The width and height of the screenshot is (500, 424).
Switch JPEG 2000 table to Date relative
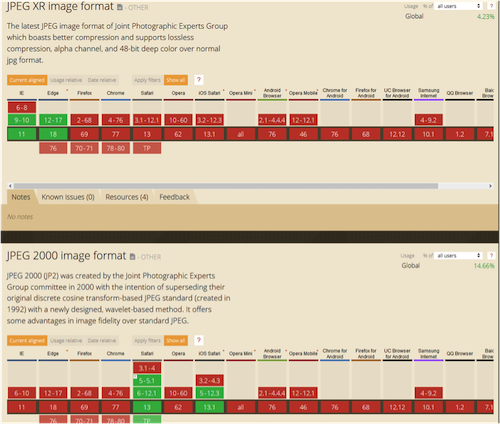(x=102, y=340)
